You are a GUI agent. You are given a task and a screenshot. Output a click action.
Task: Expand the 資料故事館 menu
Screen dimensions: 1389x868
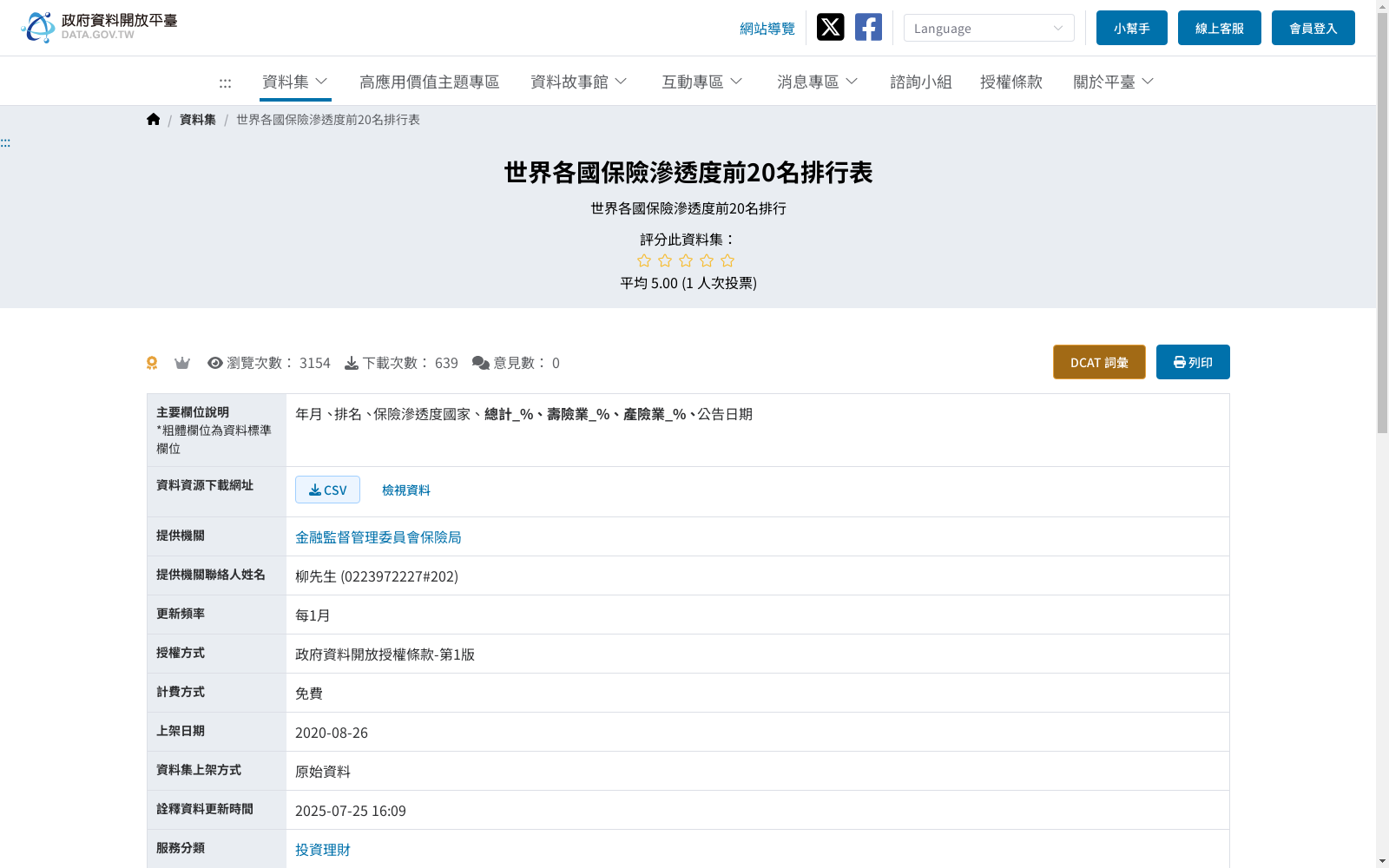579,82
